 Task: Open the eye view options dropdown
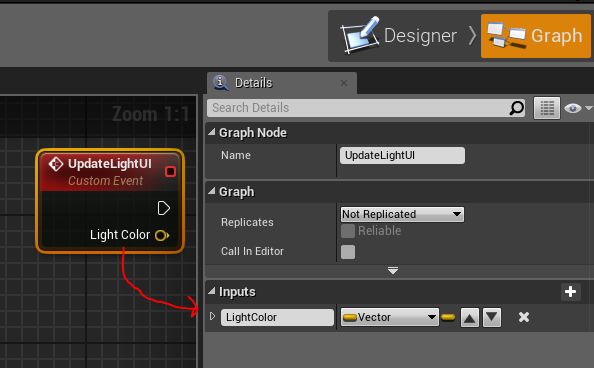(x=578, y=108)
